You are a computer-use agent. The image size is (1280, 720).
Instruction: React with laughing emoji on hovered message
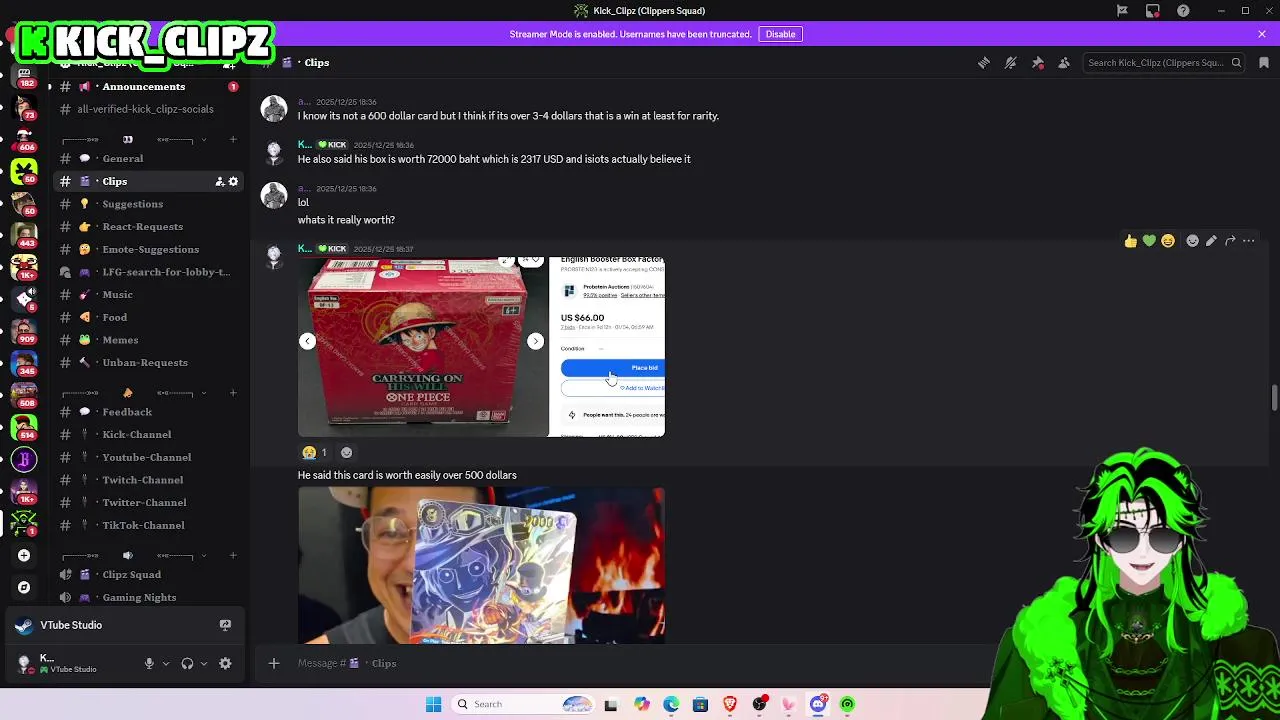point(1168,241)
